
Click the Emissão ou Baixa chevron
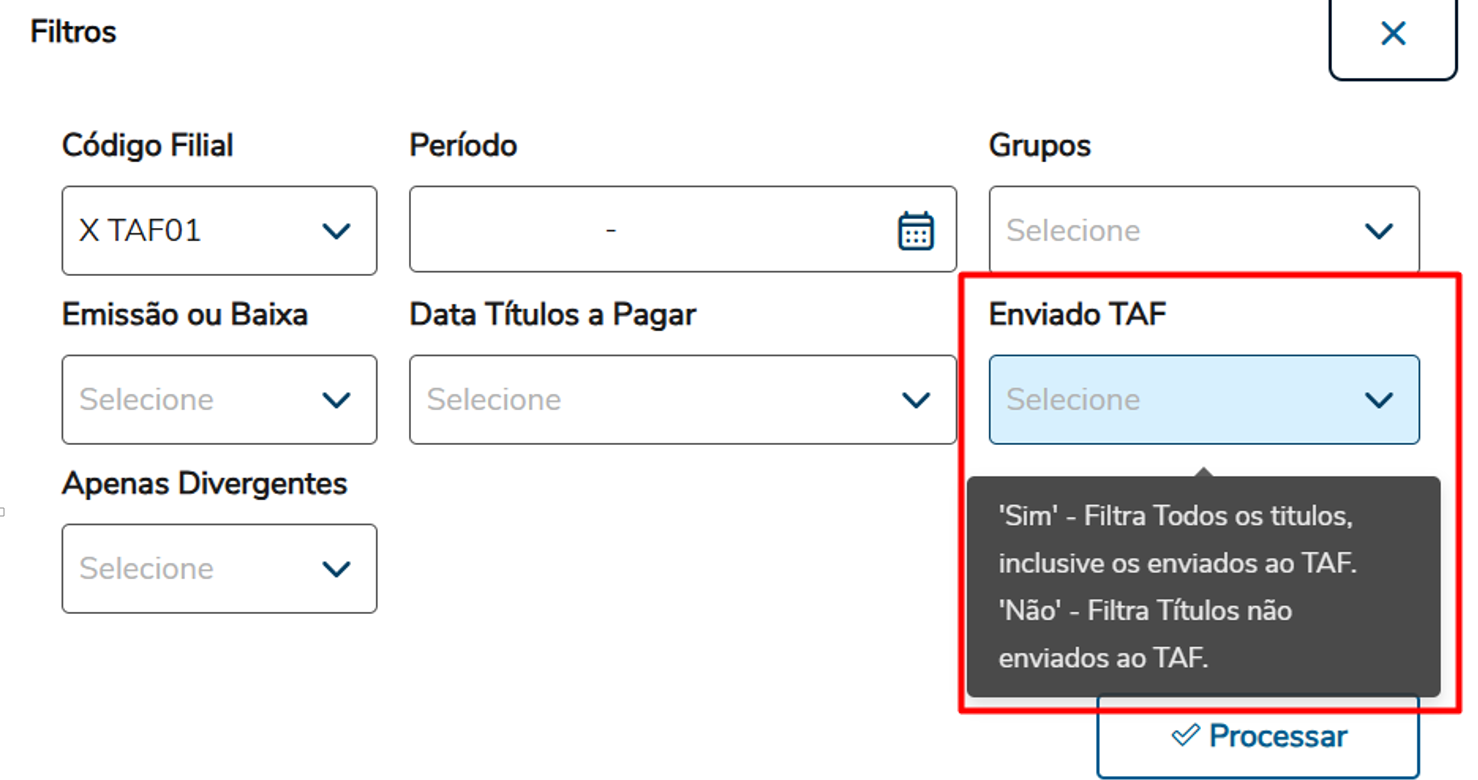336,400
